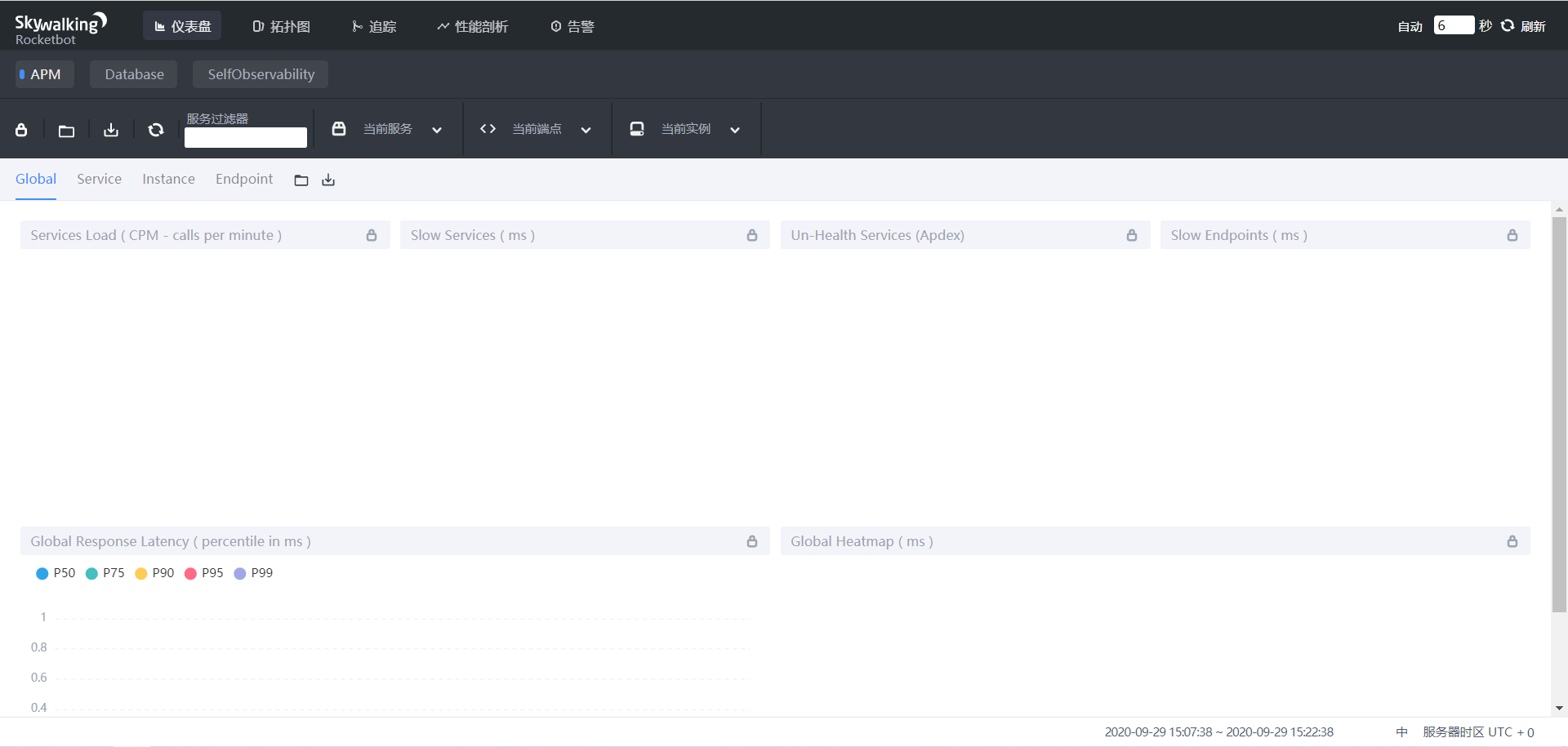Toggle the P99 legend series
The width and height of the screenshot is (1568, 747).
(253, 573)
